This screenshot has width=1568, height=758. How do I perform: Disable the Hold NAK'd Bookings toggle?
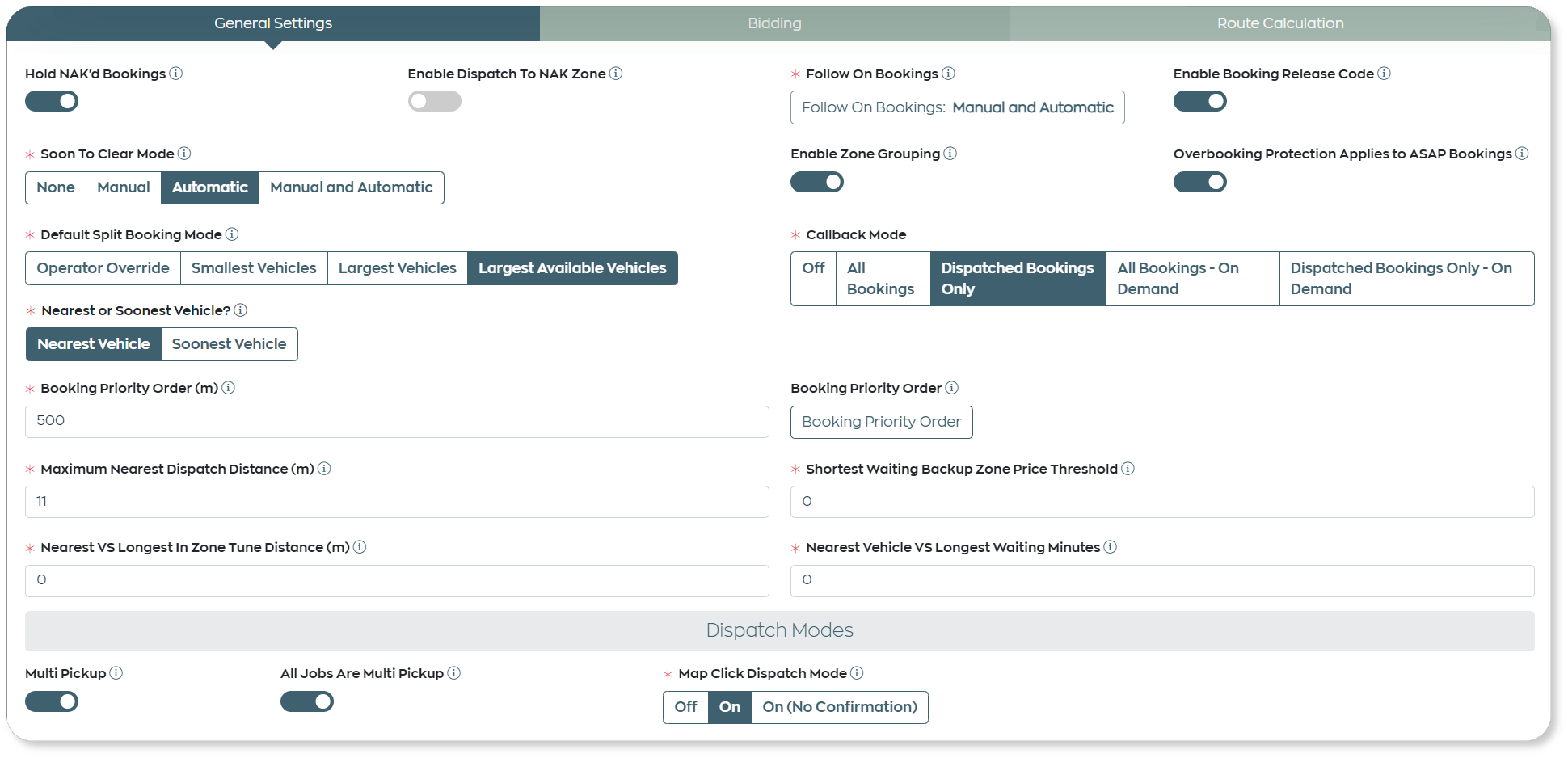click(x=52, y=101)
